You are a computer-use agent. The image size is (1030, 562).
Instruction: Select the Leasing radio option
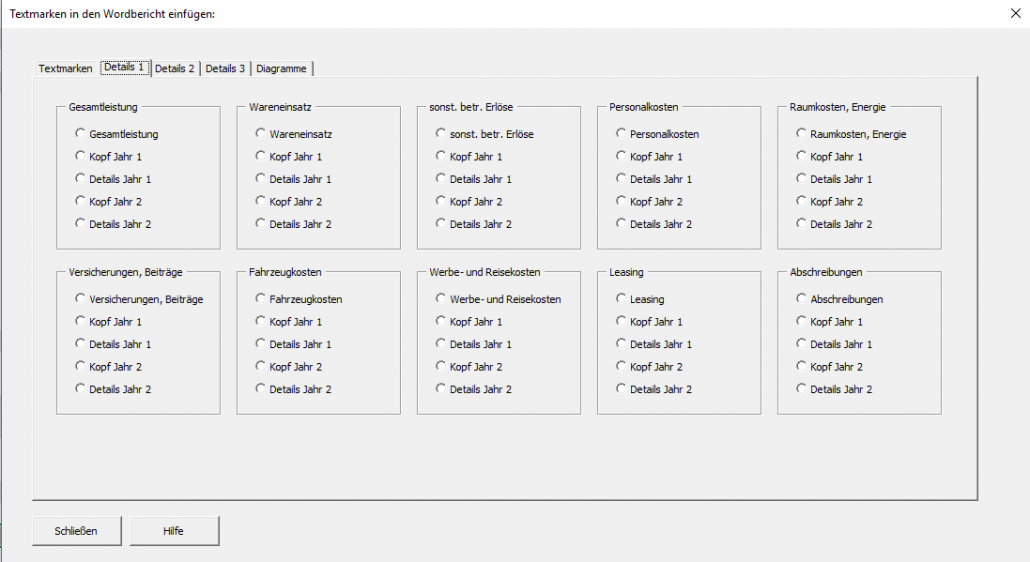click(640, 299)
